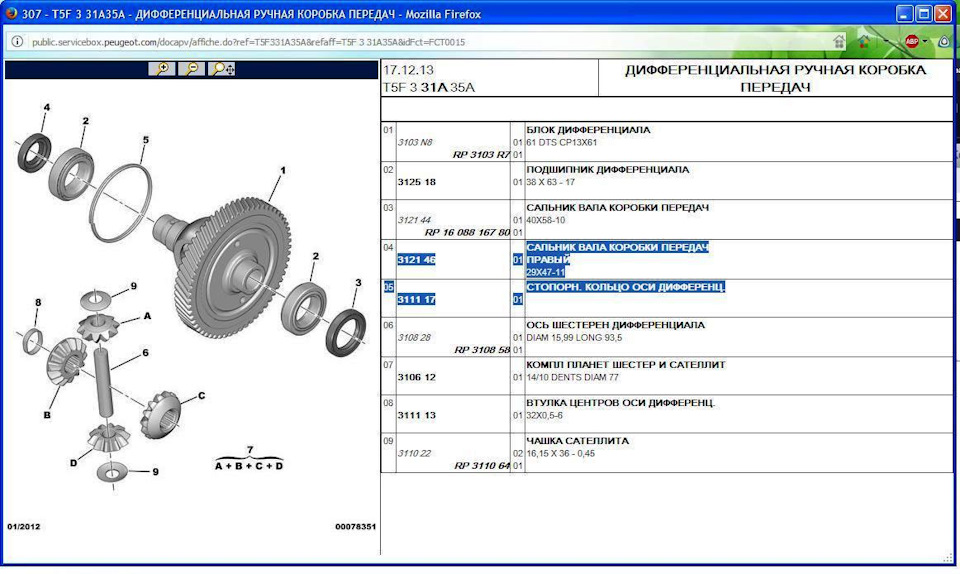The width and height of the screenshot is (960, 574).
Task: Click ЧАШКА САТЕЛЛИТА row title
Action: coord(577,440)
